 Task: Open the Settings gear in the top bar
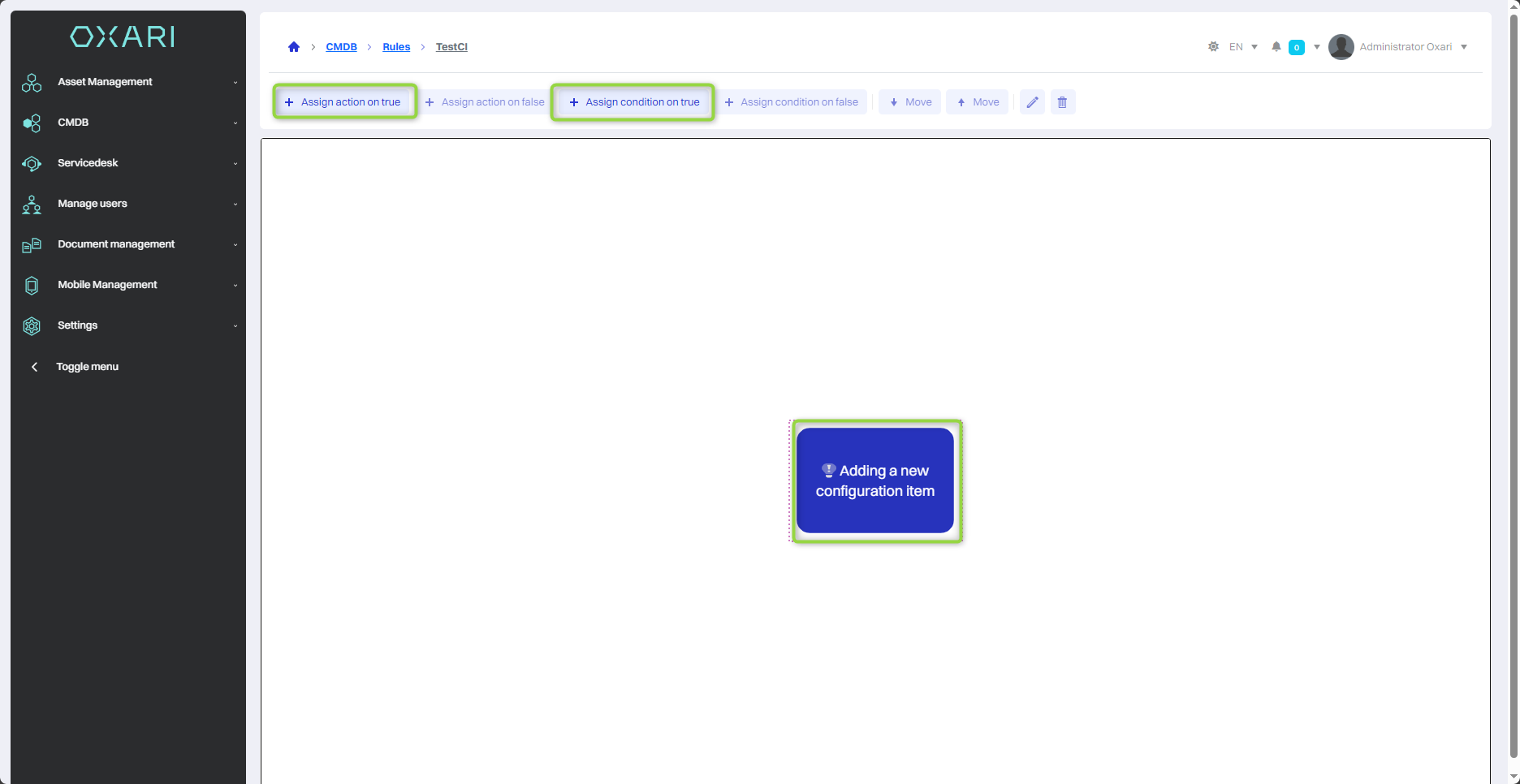[1213, 46]
